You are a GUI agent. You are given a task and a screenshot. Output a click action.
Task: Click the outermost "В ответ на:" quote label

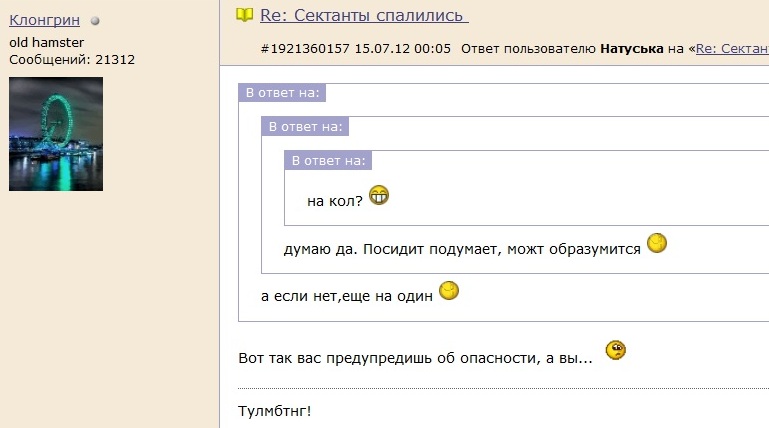click(283, 93)
